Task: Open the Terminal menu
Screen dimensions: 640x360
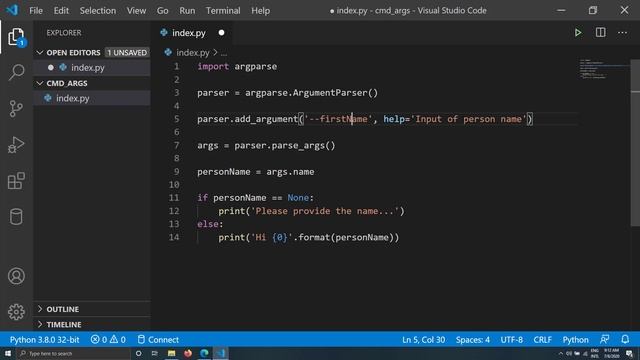Action: tap(223, 10)
